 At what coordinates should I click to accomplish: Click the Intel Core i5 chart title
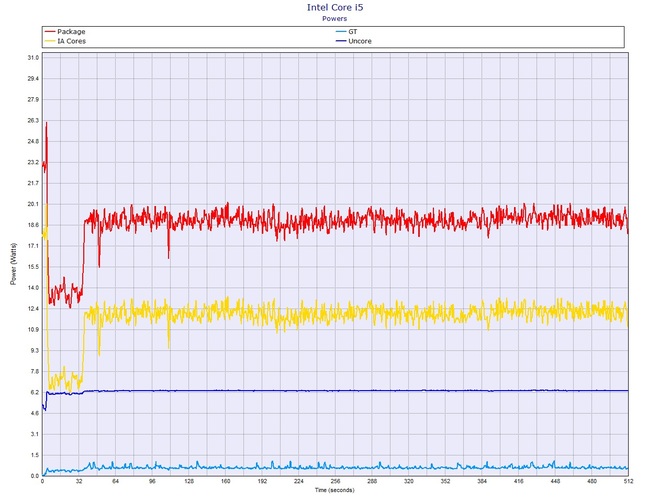(x=335, y=7)
